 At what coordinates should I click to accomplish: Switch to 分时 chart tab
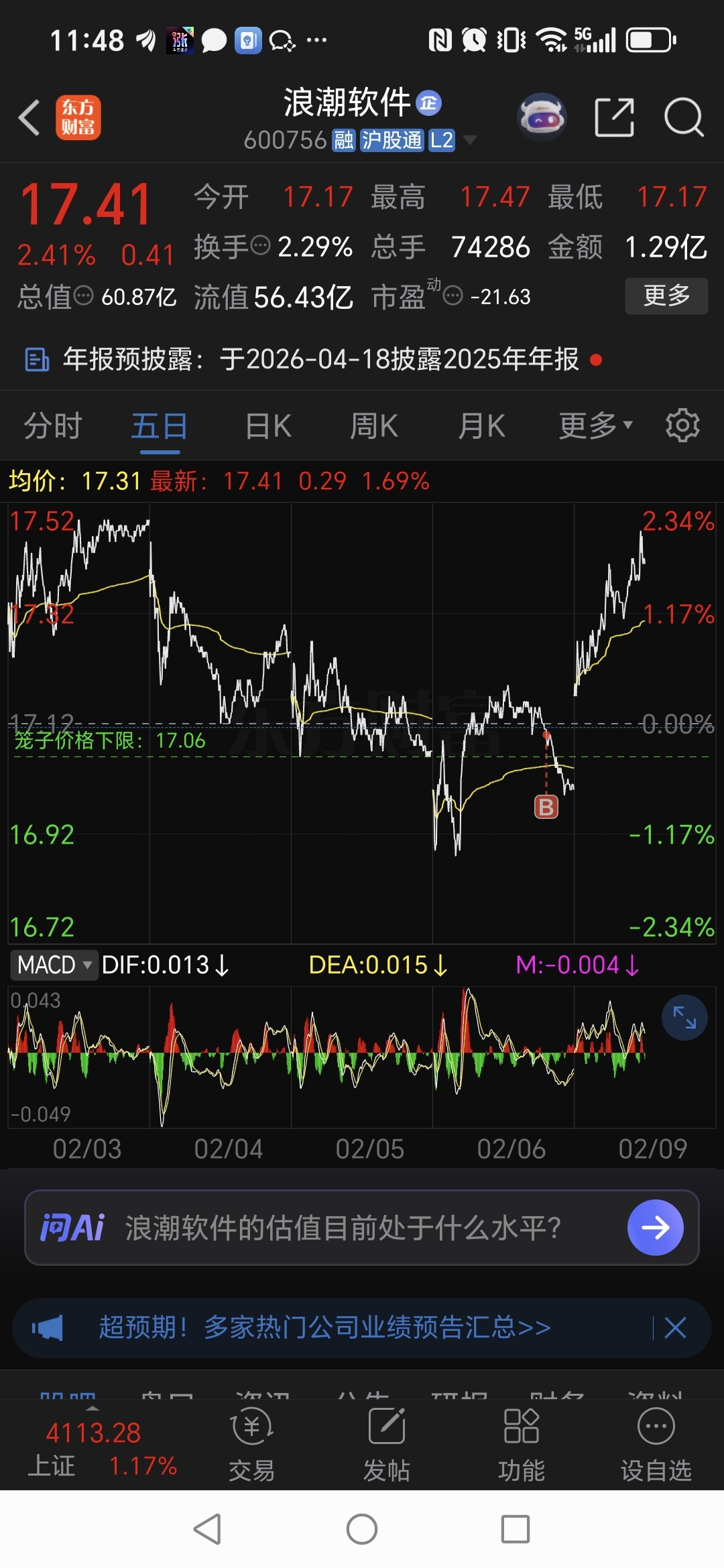pos(52,426)
